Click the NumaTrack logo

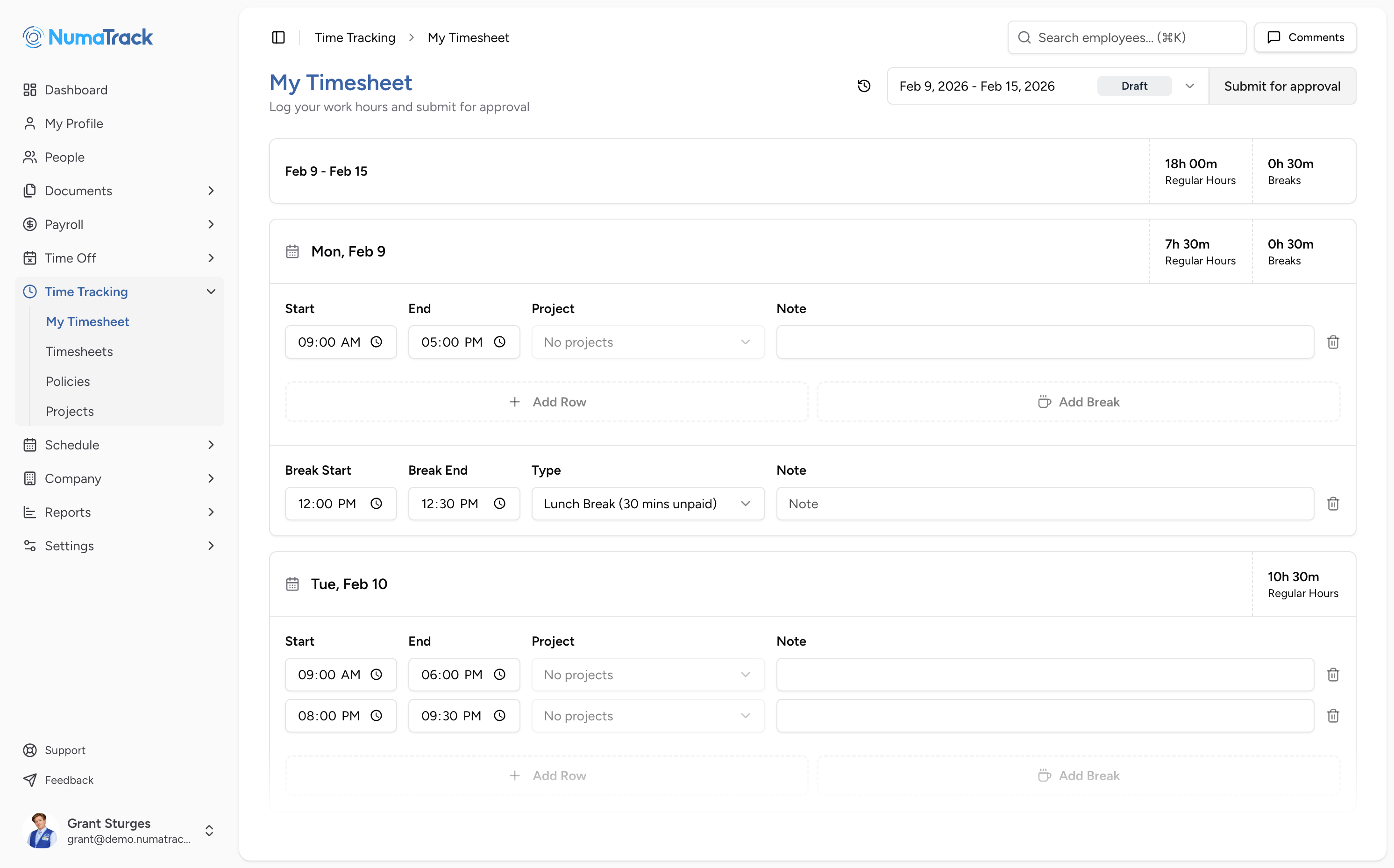[x=88, y=37]
